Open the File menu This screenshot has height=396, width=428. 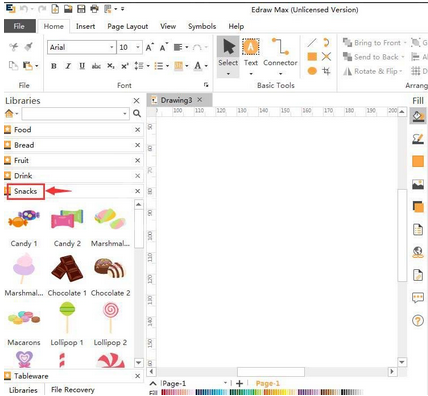click(x=20, y=26)
